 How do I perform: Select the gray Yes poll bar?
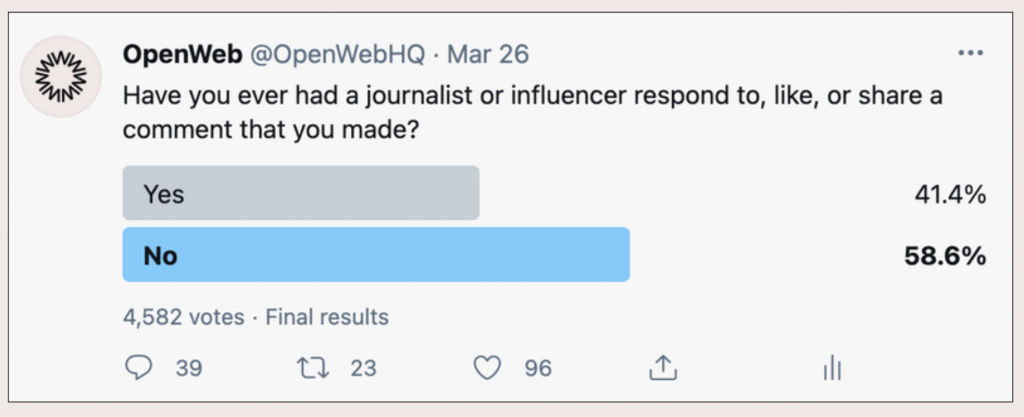click(300, 193)
